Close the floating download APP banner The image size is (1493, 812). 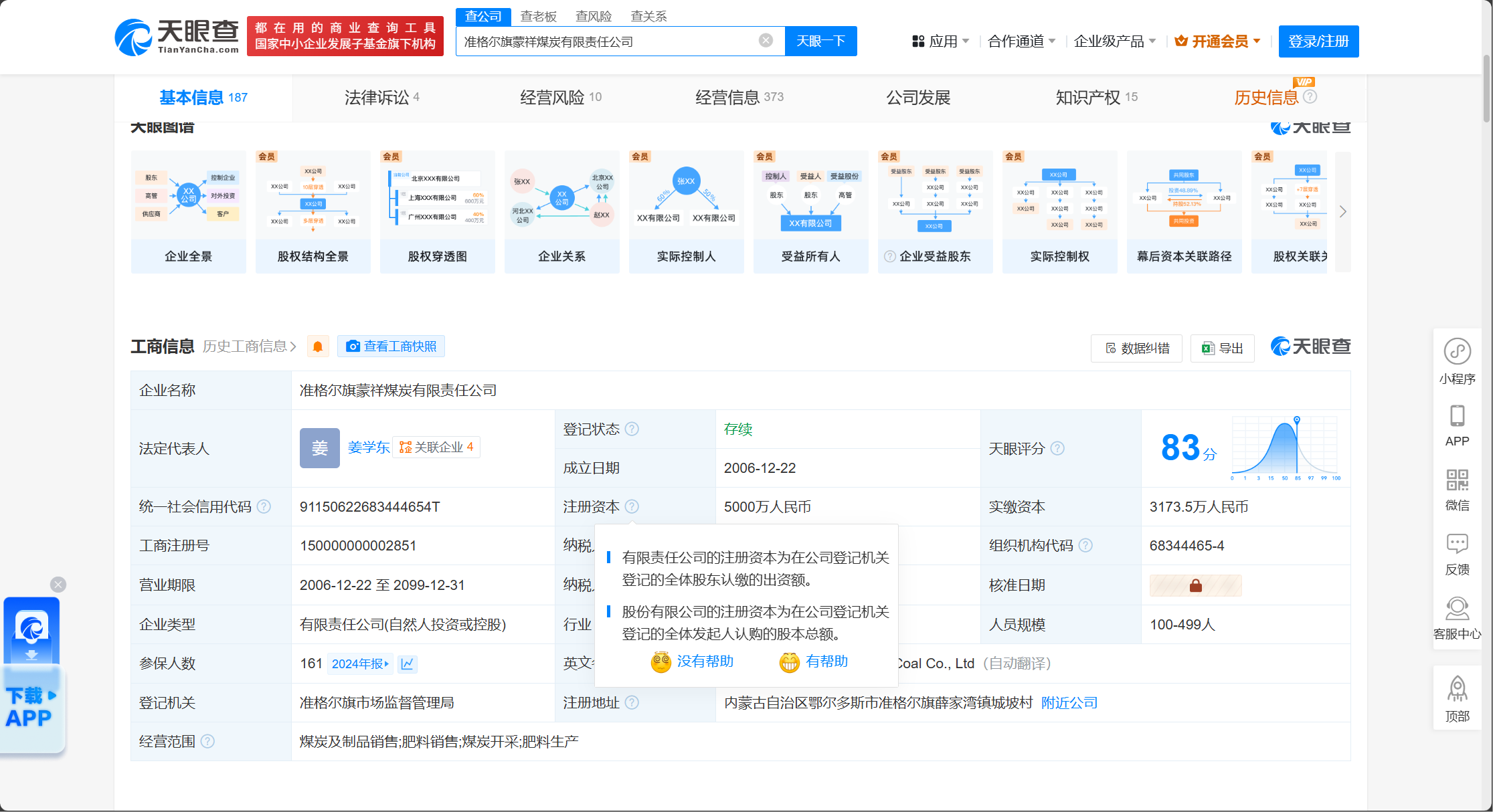[58, 585]
